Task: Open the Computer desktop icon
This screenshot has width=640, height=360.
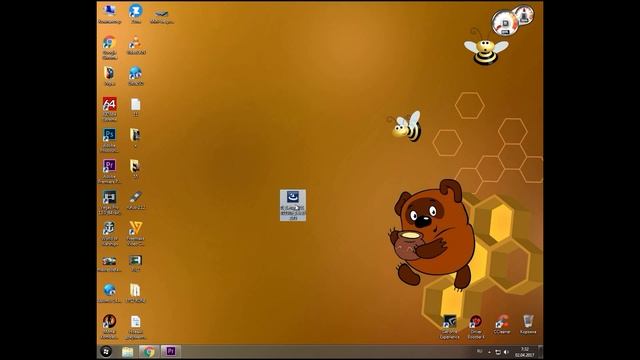Action: coord(109,13)
